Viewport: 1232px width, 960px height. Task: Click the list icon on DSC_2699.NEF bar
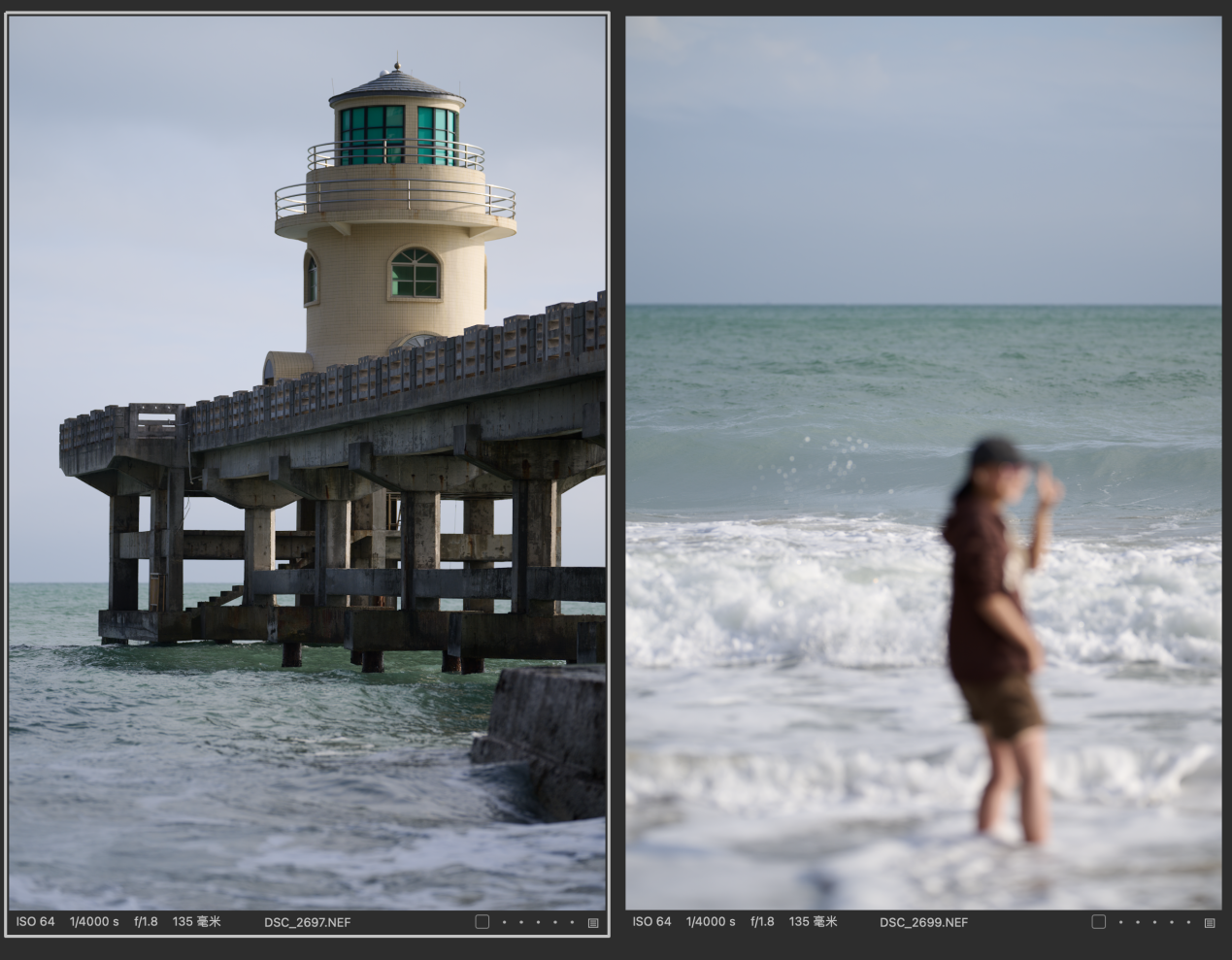click(1210, 923)
